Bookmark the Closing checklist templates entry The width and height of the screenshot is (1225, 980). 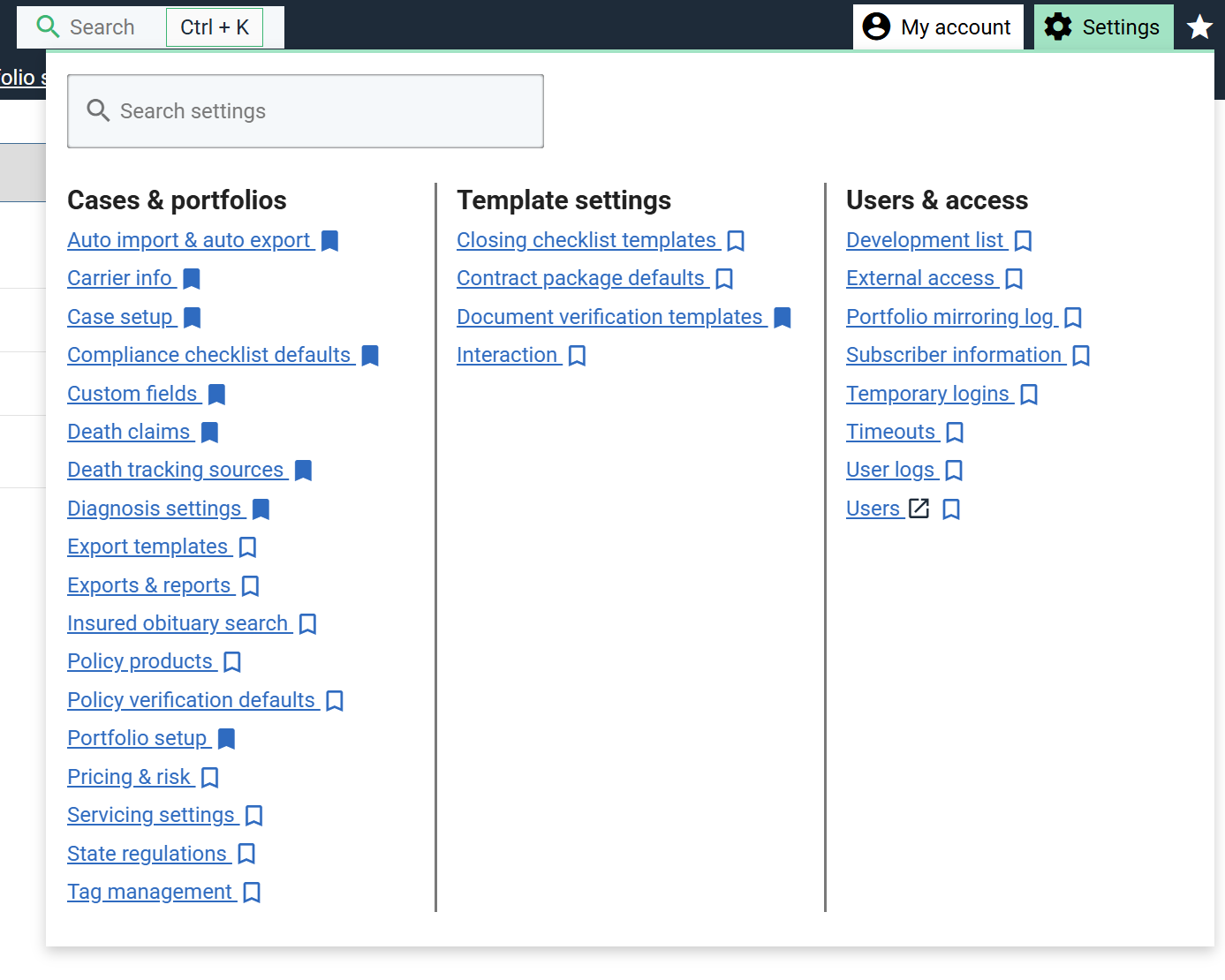click(x=736, y=241)
